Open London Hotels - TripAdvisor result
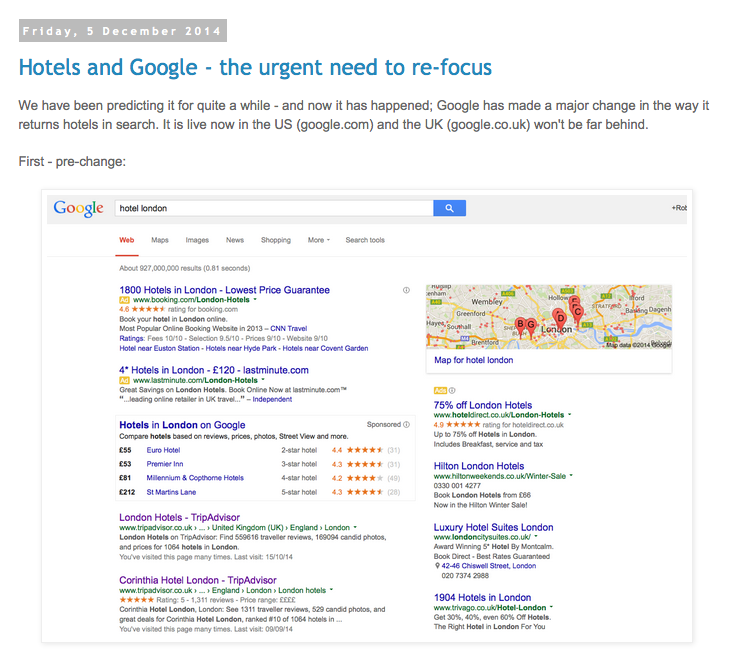Viewport: 732px width, 658px height. pyautogui.click(x=179, y=517)
